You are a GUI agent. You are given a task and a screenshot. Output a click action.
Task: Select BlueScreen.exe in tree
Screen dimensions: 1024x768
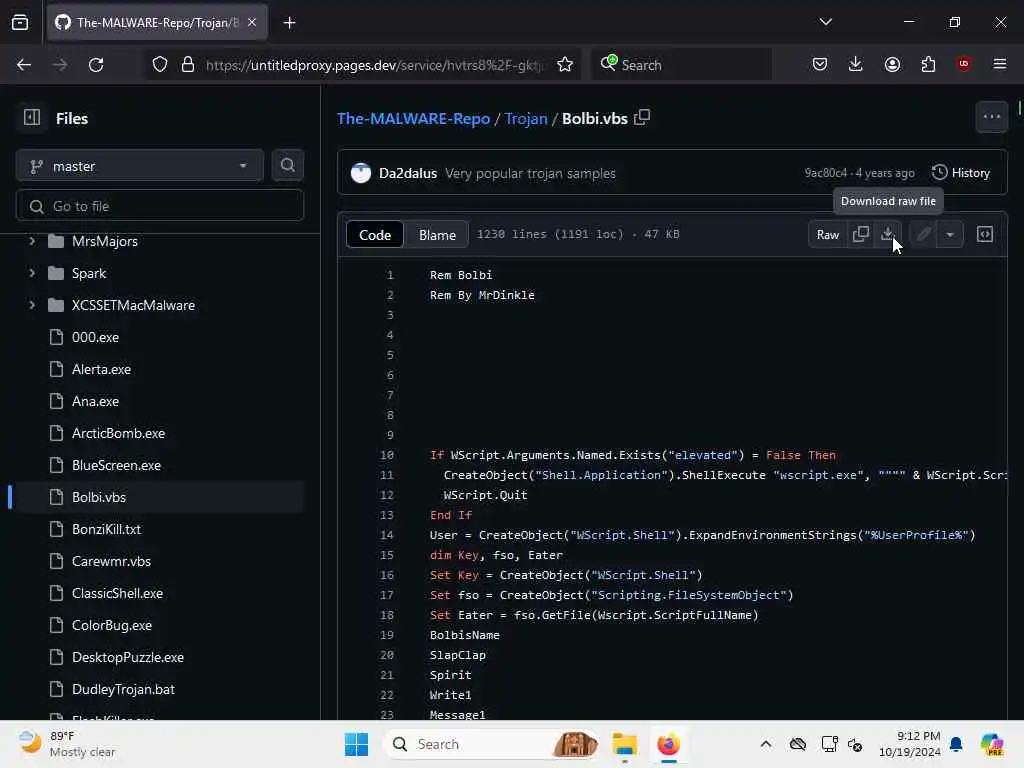(x=116, y=465)
